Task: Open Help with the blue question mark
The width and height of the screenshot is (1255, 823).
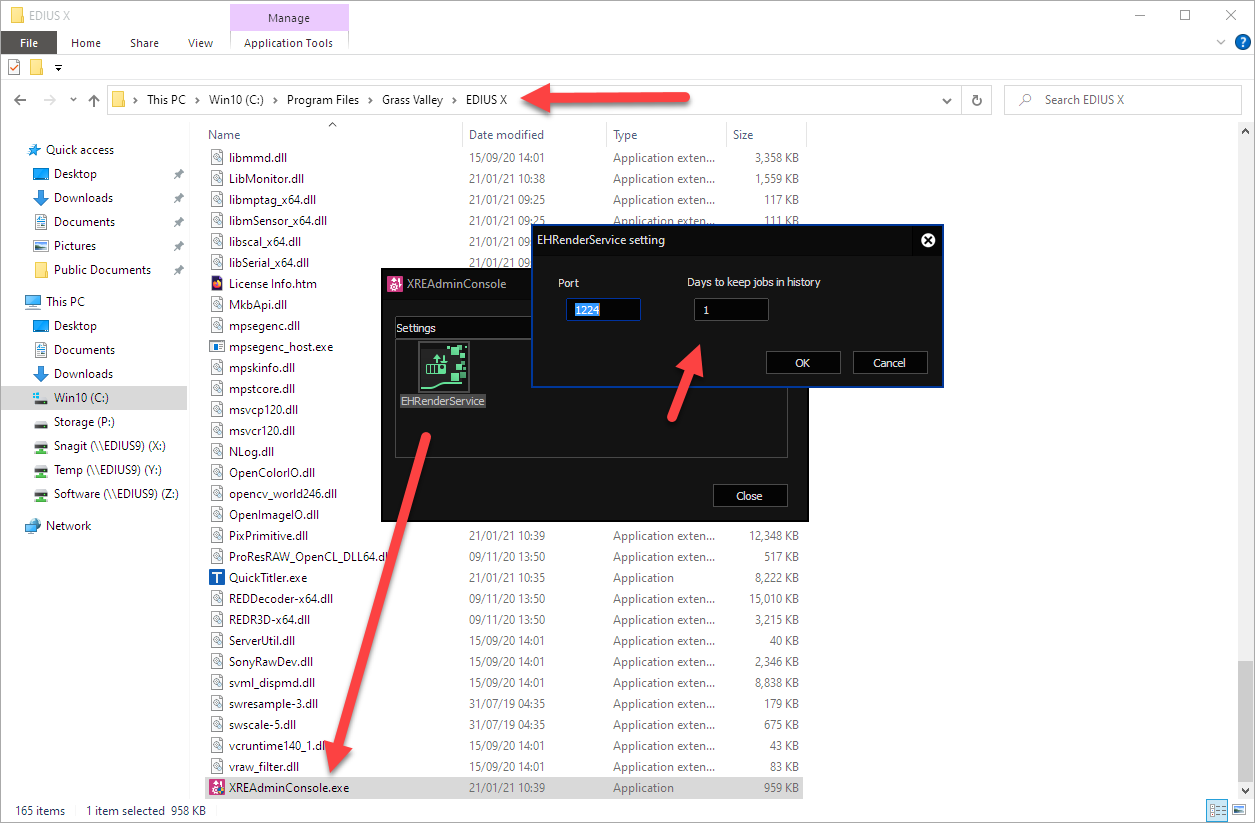Action: pos(1242,42)
